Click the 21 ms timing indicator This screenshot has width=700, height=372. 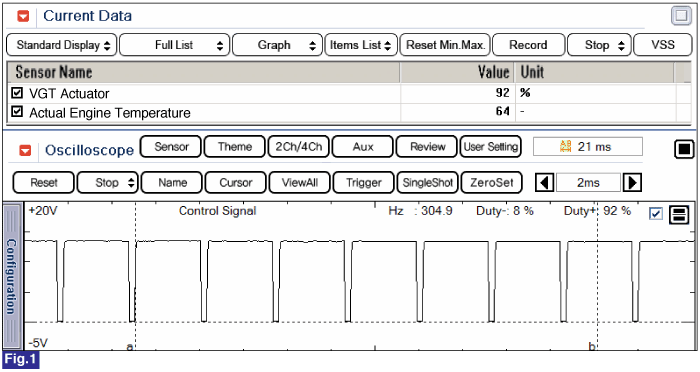pos(588,146)
